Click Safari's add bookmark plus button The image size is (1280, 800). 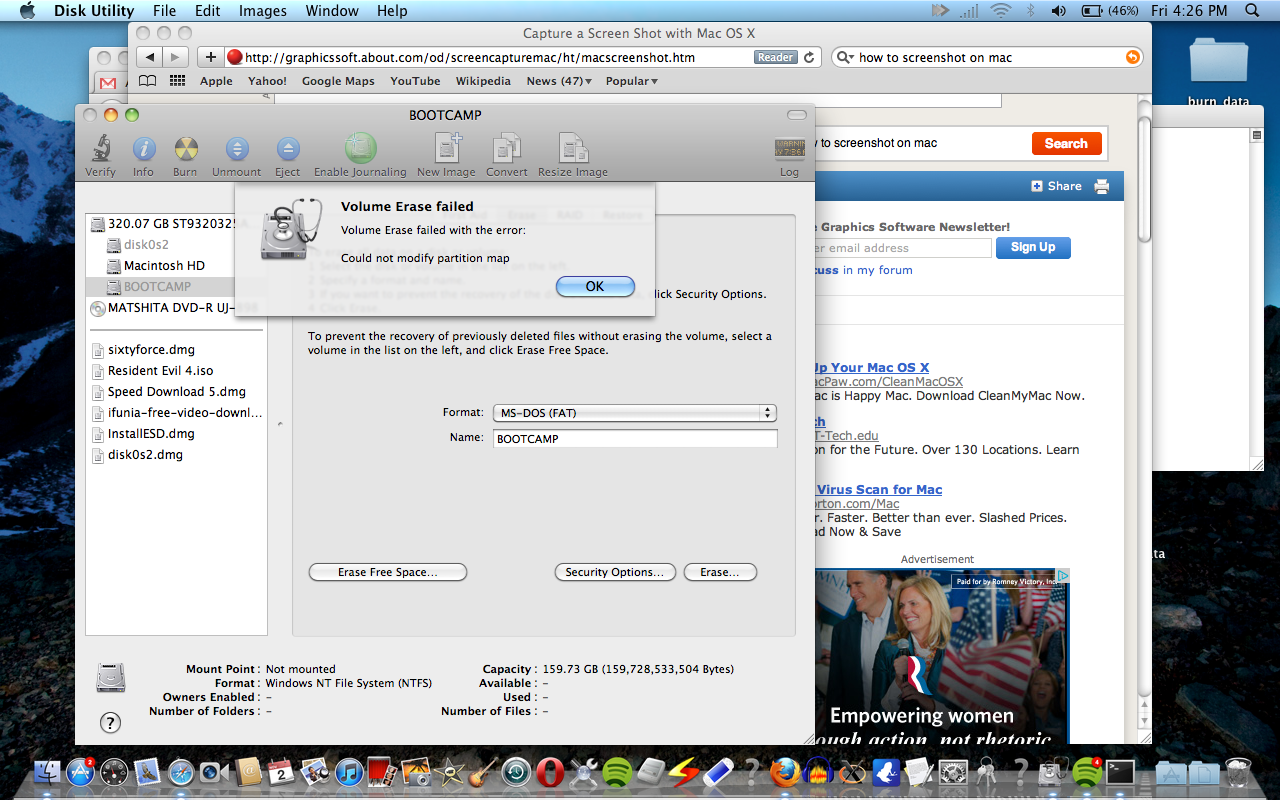click(211, 57)
